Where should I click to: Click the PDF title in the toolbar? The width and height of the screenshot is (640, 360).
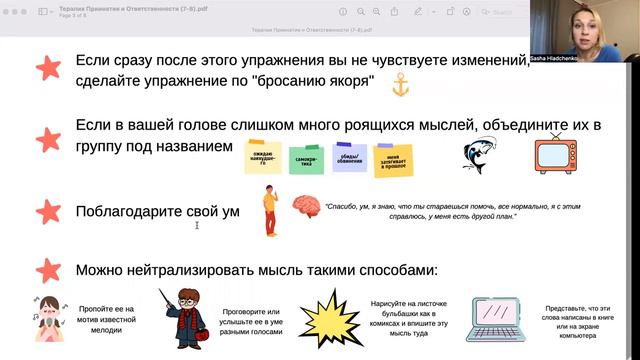(133, 9)
